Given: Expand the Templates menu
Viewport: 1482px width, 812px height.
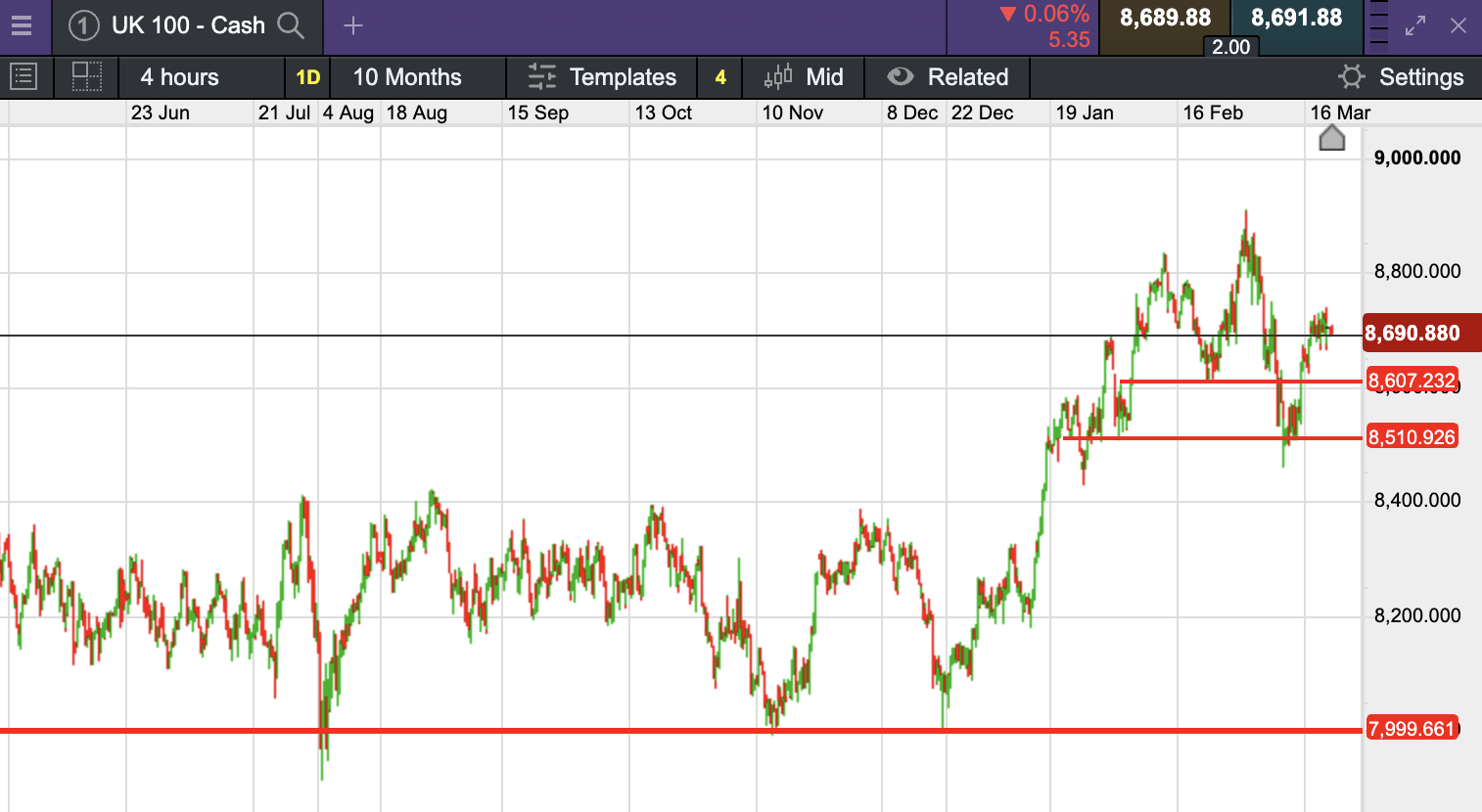Looking at the screenshot, I should [603, 77].
